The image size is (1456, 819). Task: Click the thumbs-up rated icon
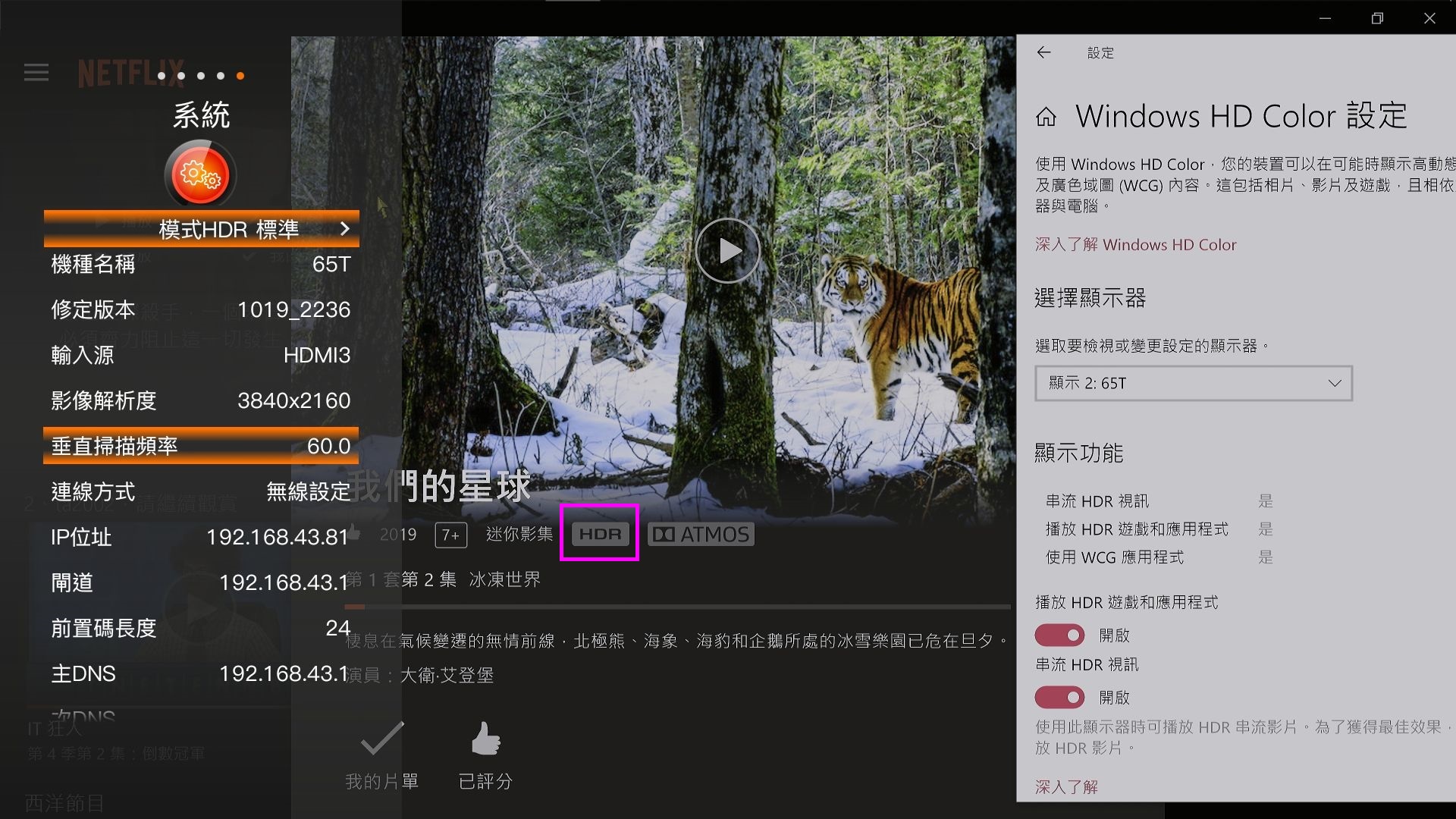coord(485,739)
